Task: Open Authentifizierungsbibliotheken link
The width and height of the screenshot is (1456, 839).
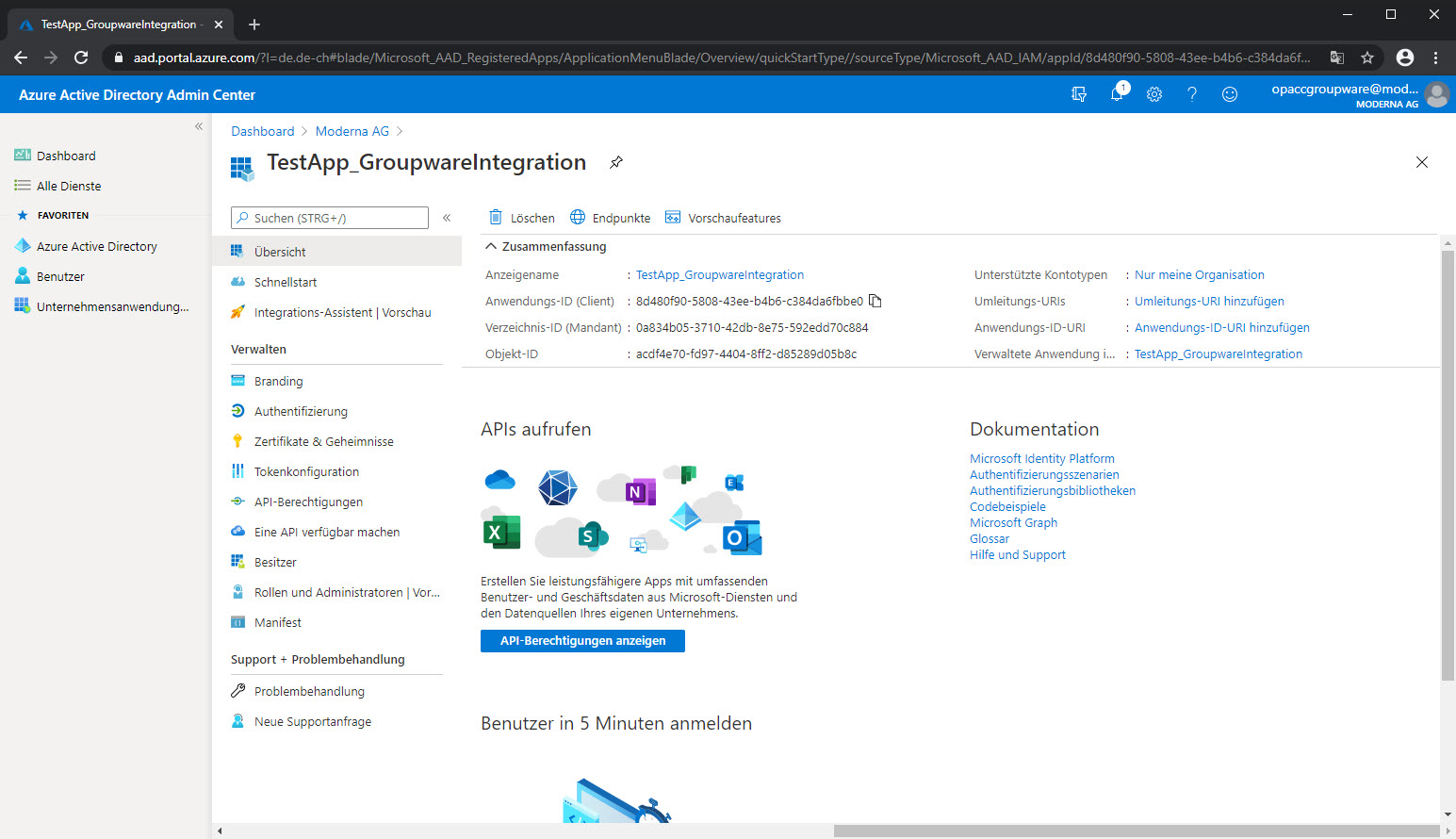Action: (1053, 490)
